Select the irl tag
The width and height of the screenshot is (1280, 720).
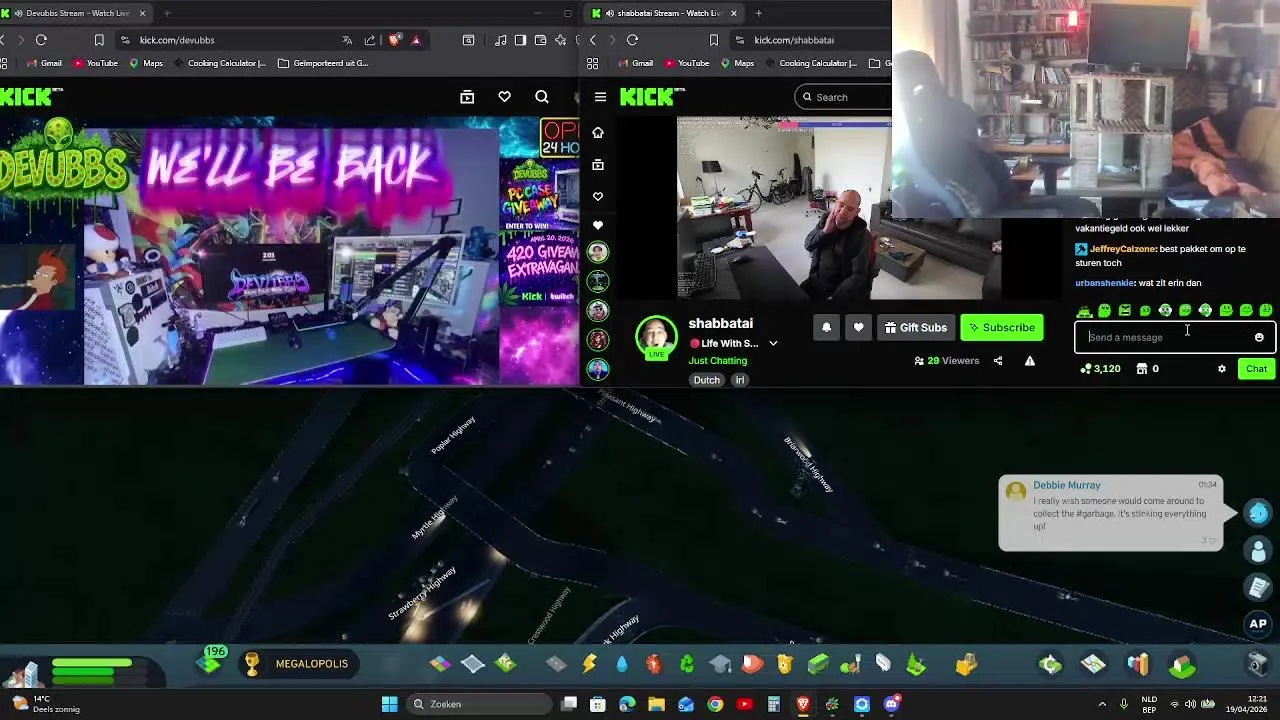pos(740,380)
